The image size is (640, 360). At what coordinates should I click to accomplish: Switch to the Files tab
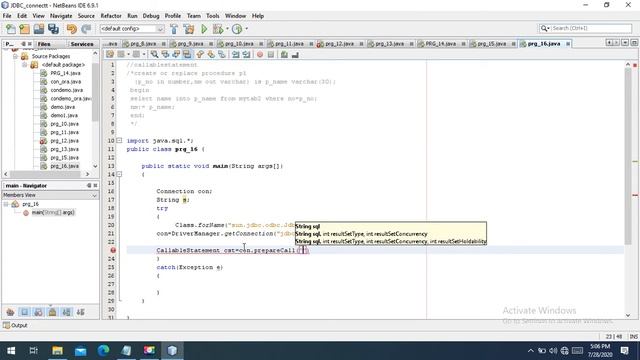44,44
